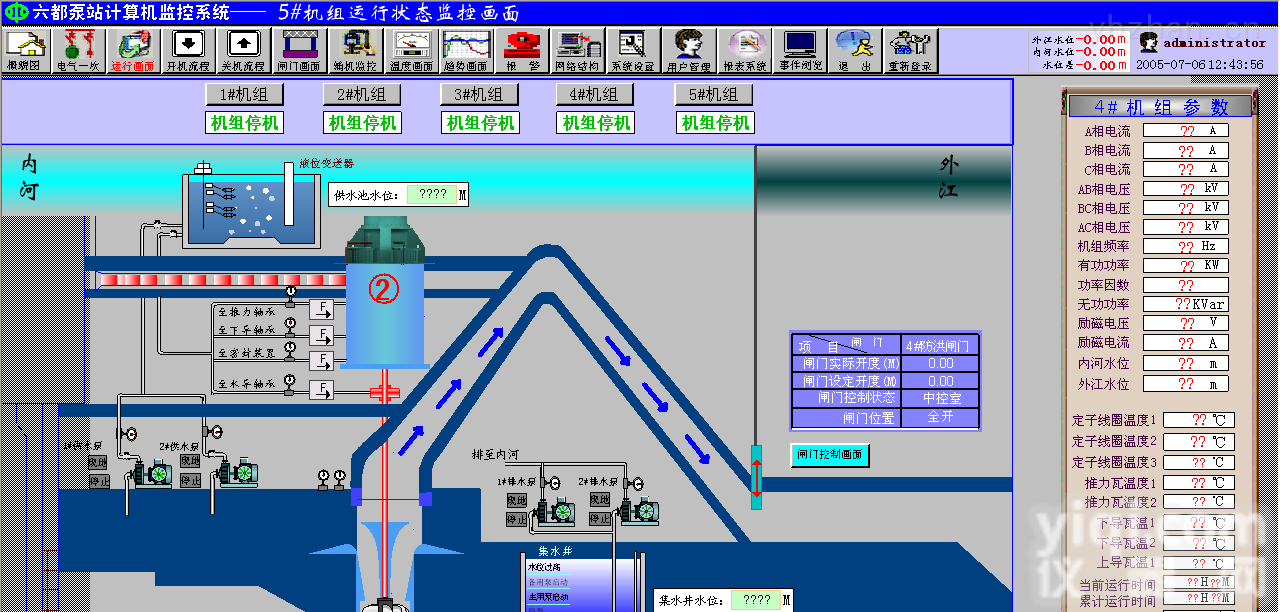Click the 重新登录 re-login icon

pyautogui.click(x=910, y=50)
